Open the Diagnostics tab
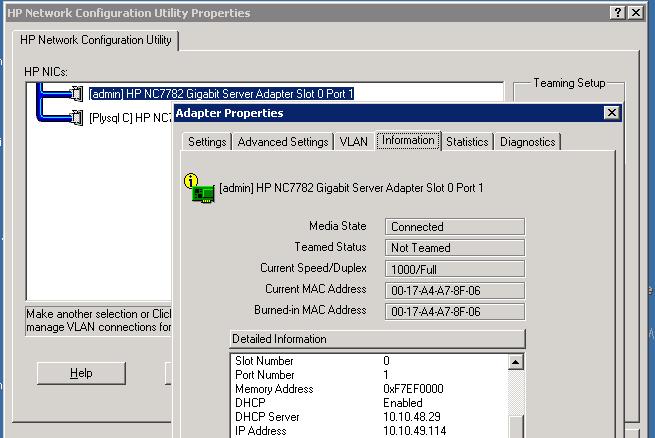655x438 pixels. [x=528, y=142]
